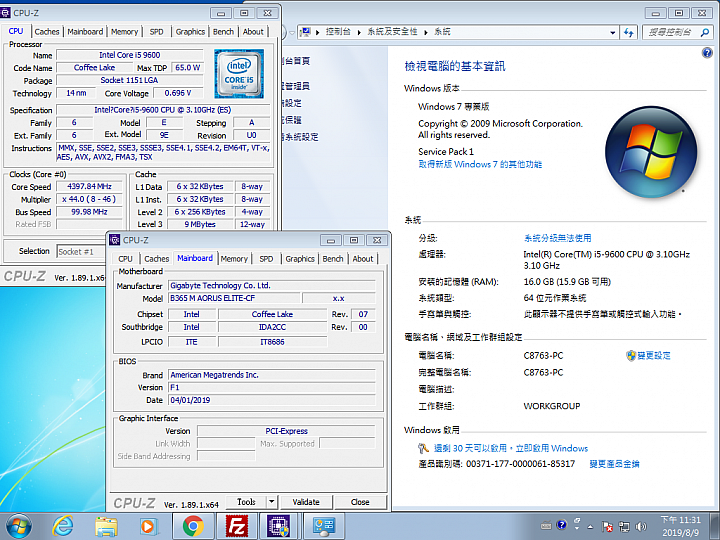Click the Core Speed 4397.84 MHz value

pos(90,186)
